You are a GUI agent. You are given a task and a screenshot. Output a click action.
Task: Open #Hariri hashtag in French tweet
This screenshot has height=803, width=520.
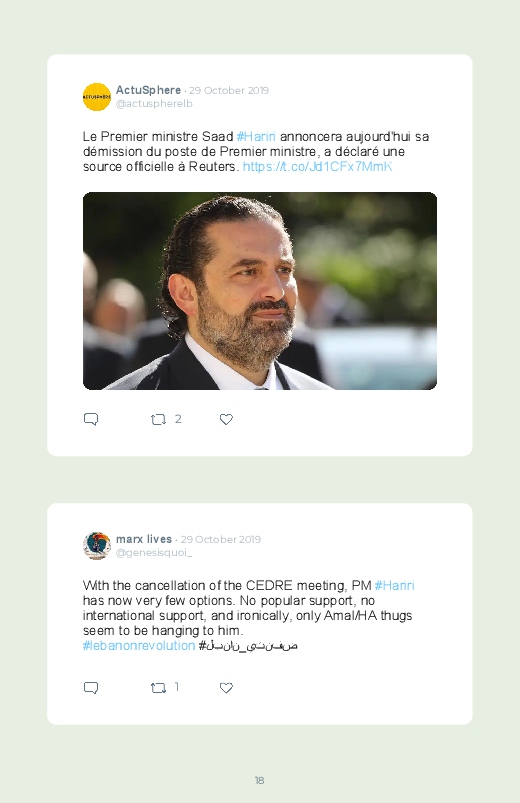(x=256, y=137)
